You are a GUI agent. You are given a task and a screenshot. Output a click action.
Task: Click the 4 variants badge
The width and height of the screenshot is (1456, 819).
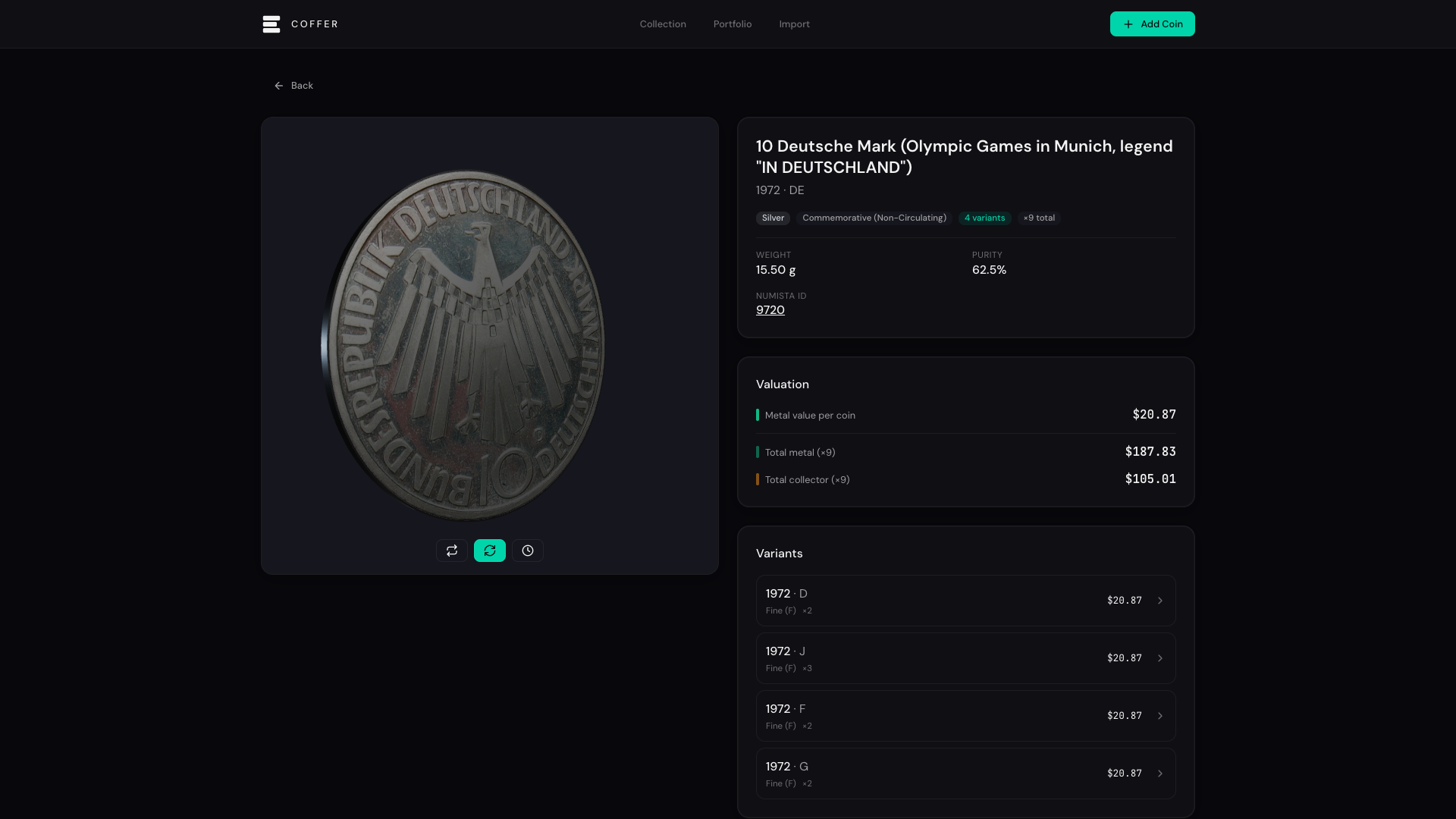tap(984, 218)
